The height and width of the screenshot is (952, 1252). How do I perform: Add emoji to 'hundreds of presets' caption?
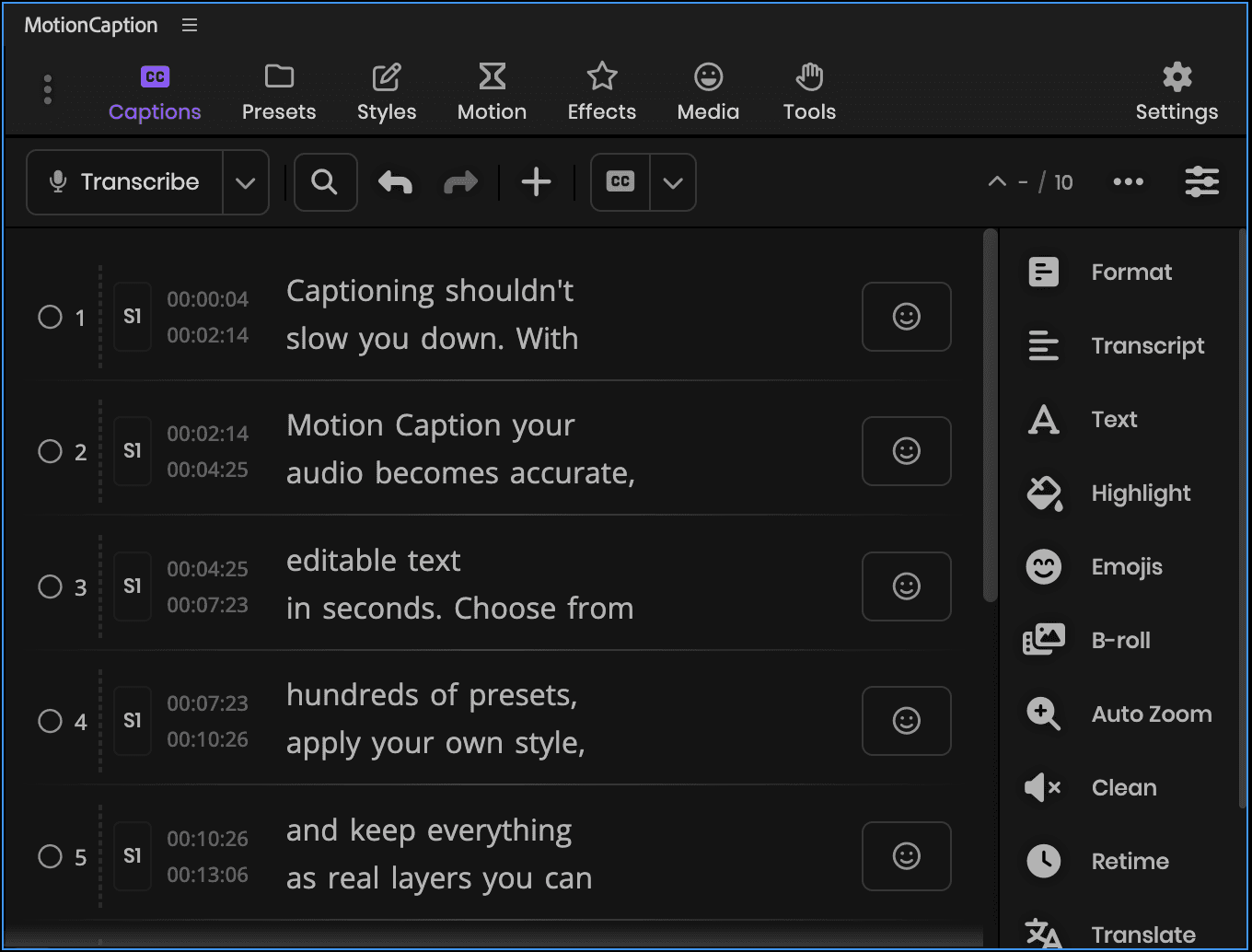pyautogui.click(x=907, y=721)
